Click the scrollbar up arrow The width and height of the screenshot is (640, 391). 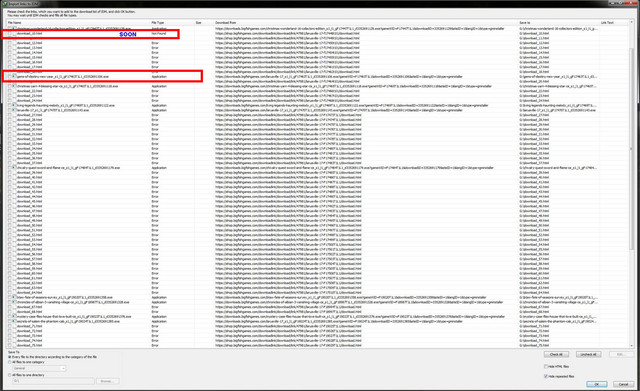[x=632, y=23]
